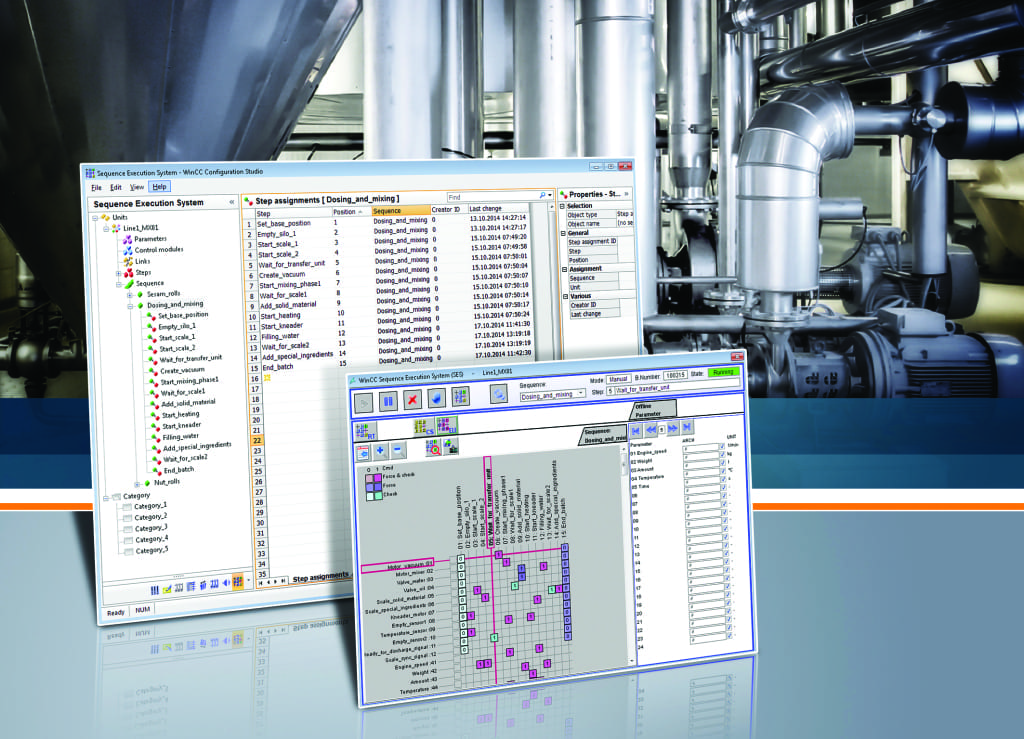Select the RT matrix view icon
Image resolution: width=1024 pixels, height=739 pixels.
pyautogui.click(x=365, y=431)
